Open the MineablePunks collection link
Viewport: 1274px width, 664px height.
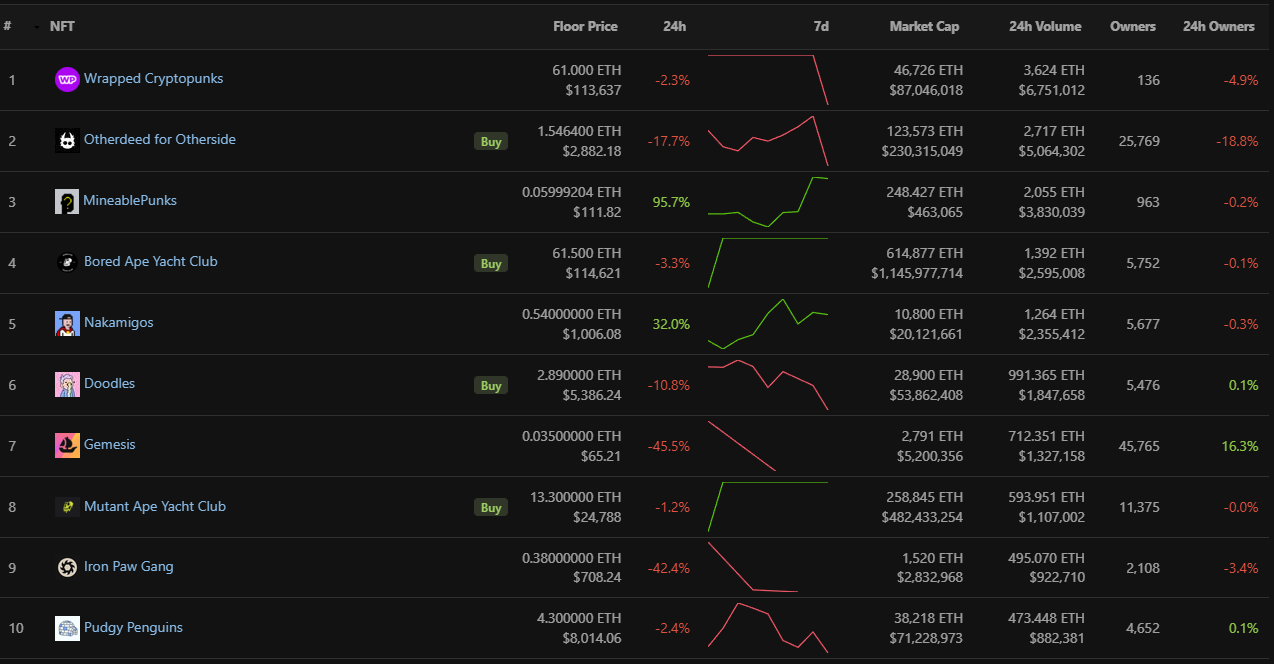[x=130, y=200]
